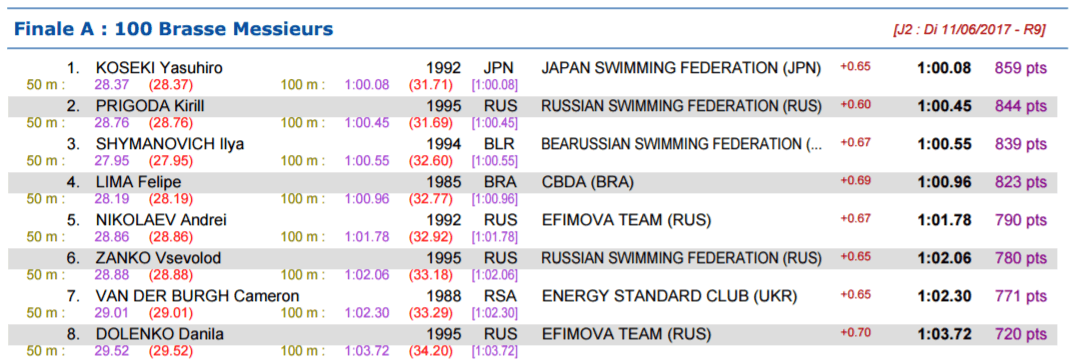
Task: Click the purple 50 m split 28.19
Action: point(111,199)
